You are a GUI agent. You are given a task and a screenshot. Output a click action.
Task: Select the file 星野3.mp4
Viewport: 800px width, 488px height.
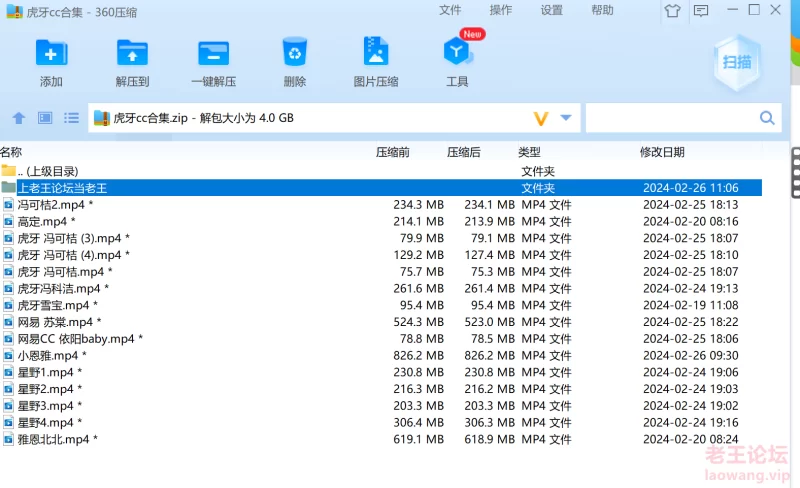click(381, 406)
